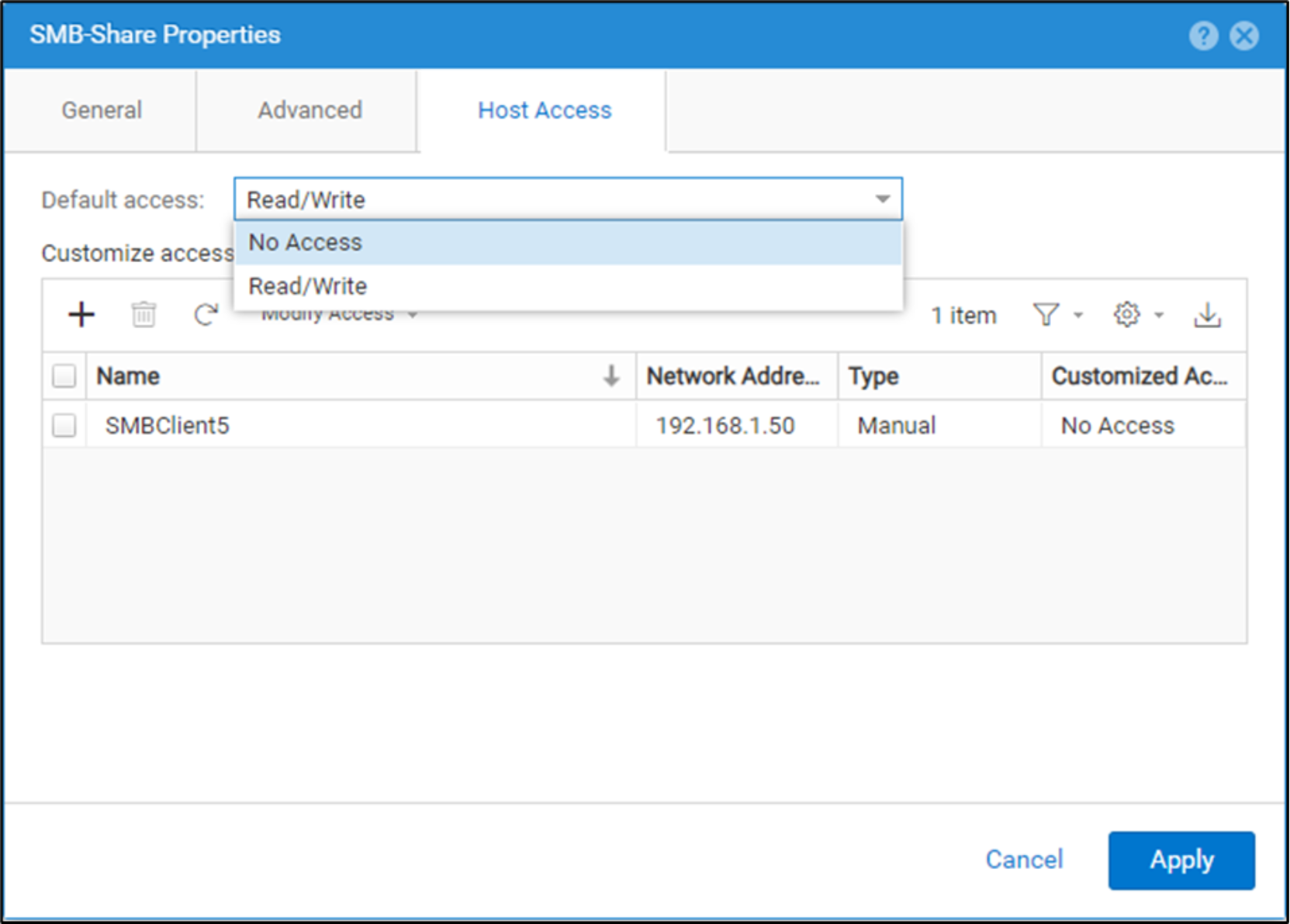The height and width of the screenshot is (924, 1290).
Task: Open the filter funnel icon
Action: point(1046,315)
